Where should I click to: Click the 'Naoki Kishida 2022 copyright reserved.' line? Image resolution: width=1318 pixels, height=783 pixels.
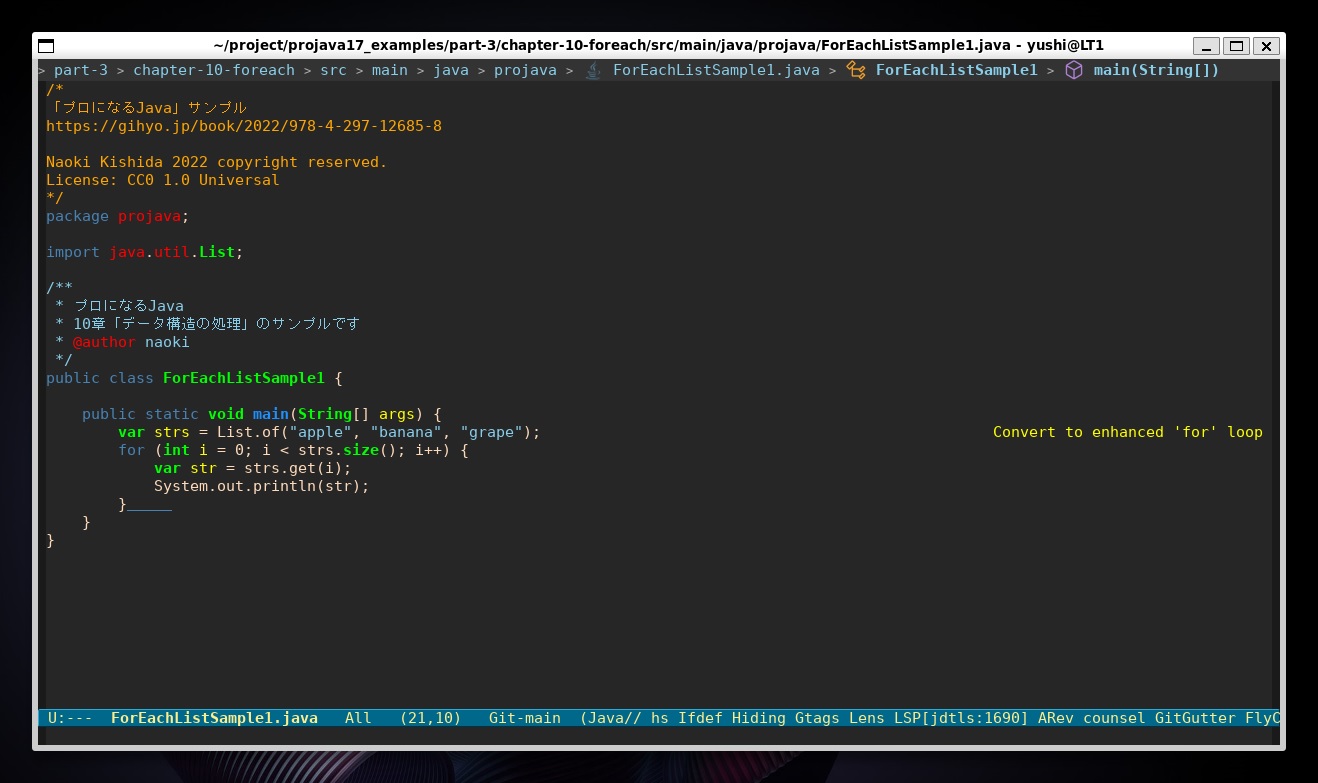click(216, 162)
